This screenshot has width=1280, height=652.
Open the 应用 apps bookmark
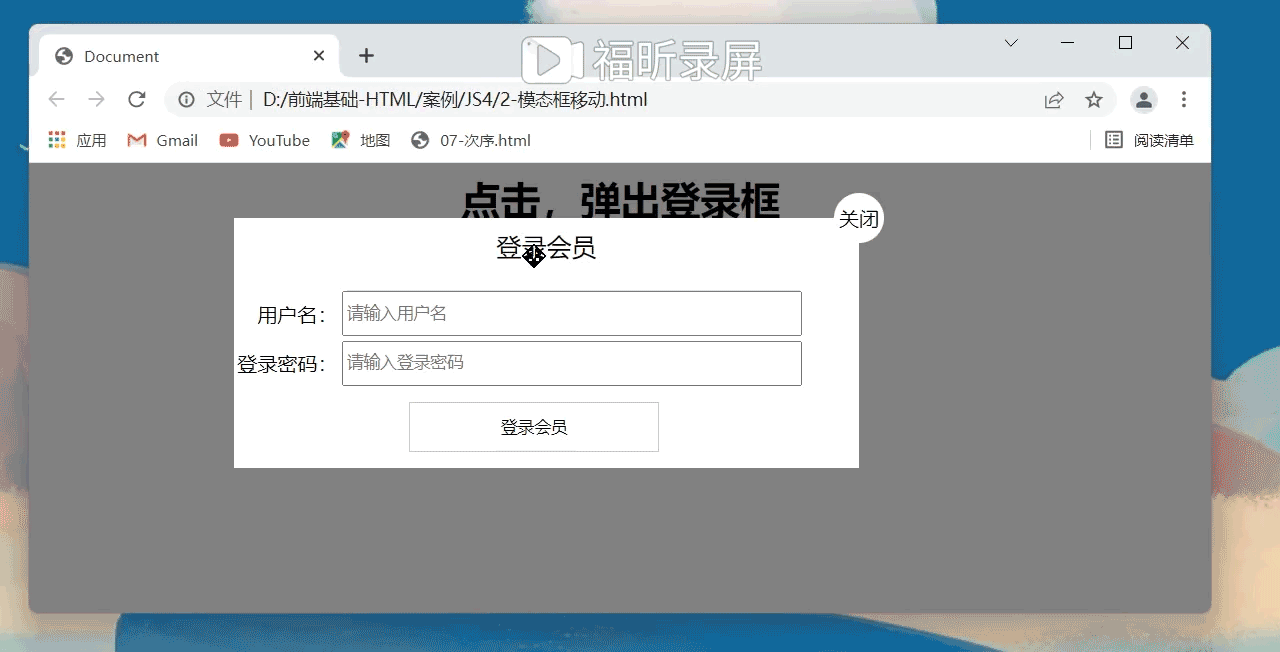pos(77,140)
